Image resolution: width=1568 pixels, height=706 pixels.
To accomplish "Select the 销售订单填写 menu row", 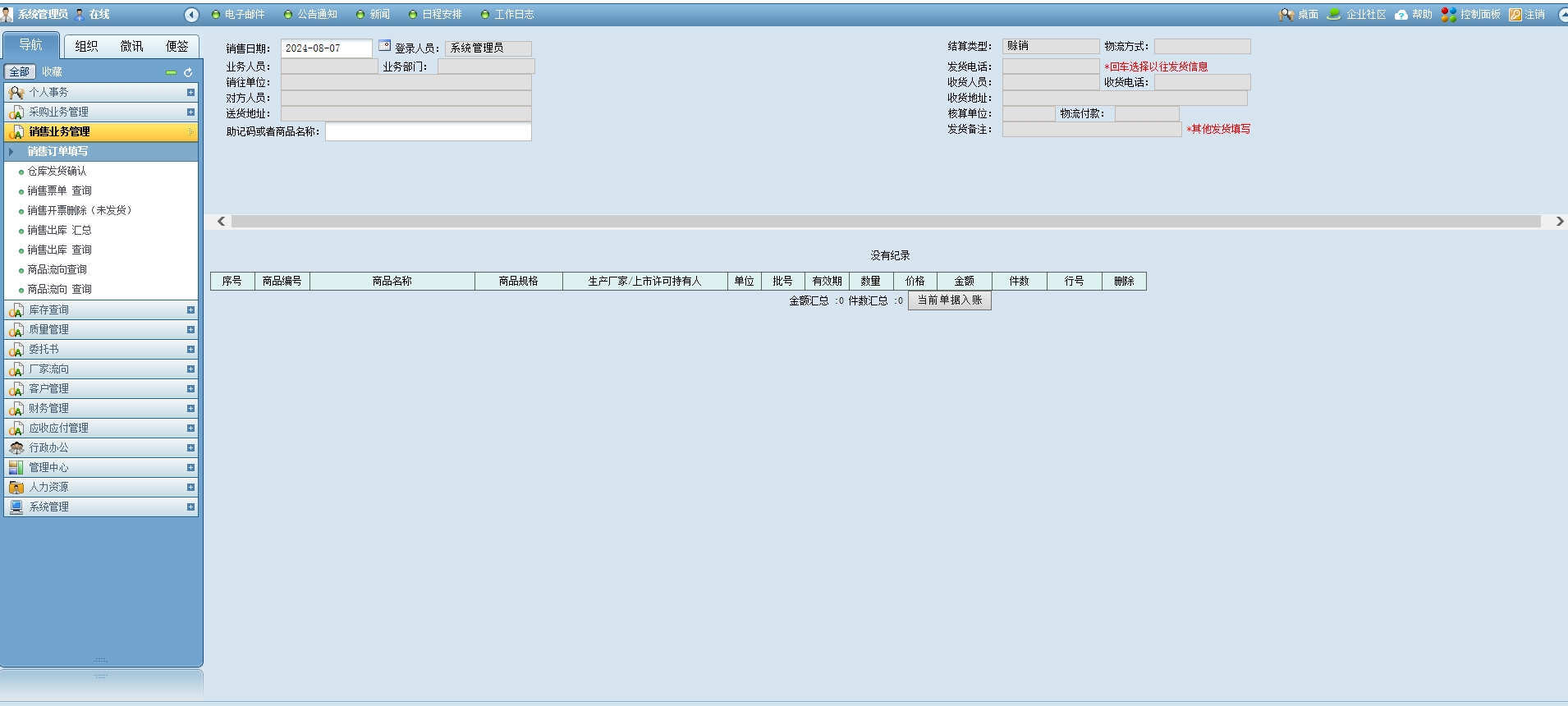I will [101, 152].
